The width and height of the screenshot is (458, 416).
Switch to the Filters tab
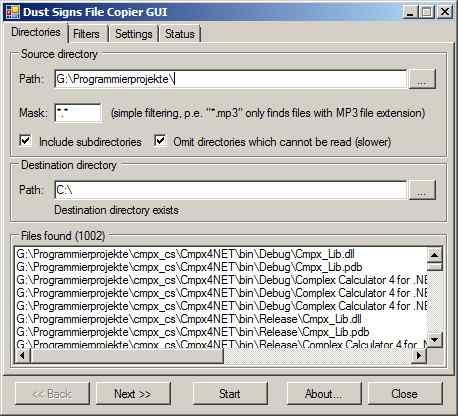[87, 34]
